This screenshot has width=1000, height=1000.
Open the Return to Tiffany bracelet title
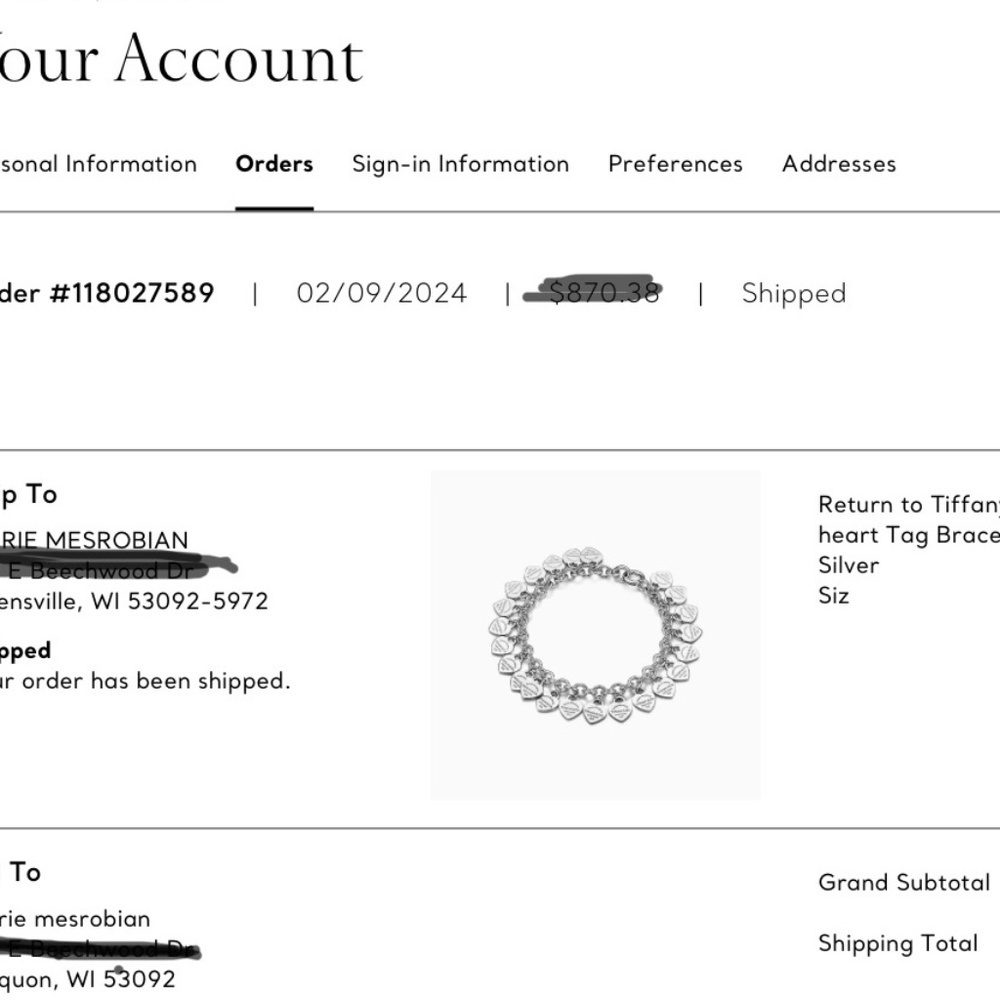[x=909, y=519]
